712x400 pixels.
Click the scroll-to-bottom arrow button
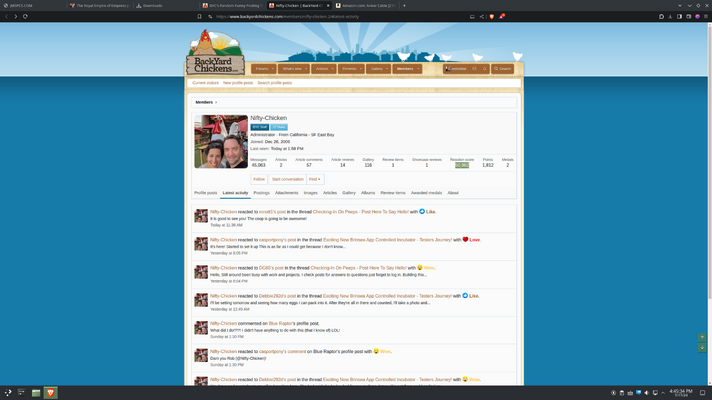702,348
